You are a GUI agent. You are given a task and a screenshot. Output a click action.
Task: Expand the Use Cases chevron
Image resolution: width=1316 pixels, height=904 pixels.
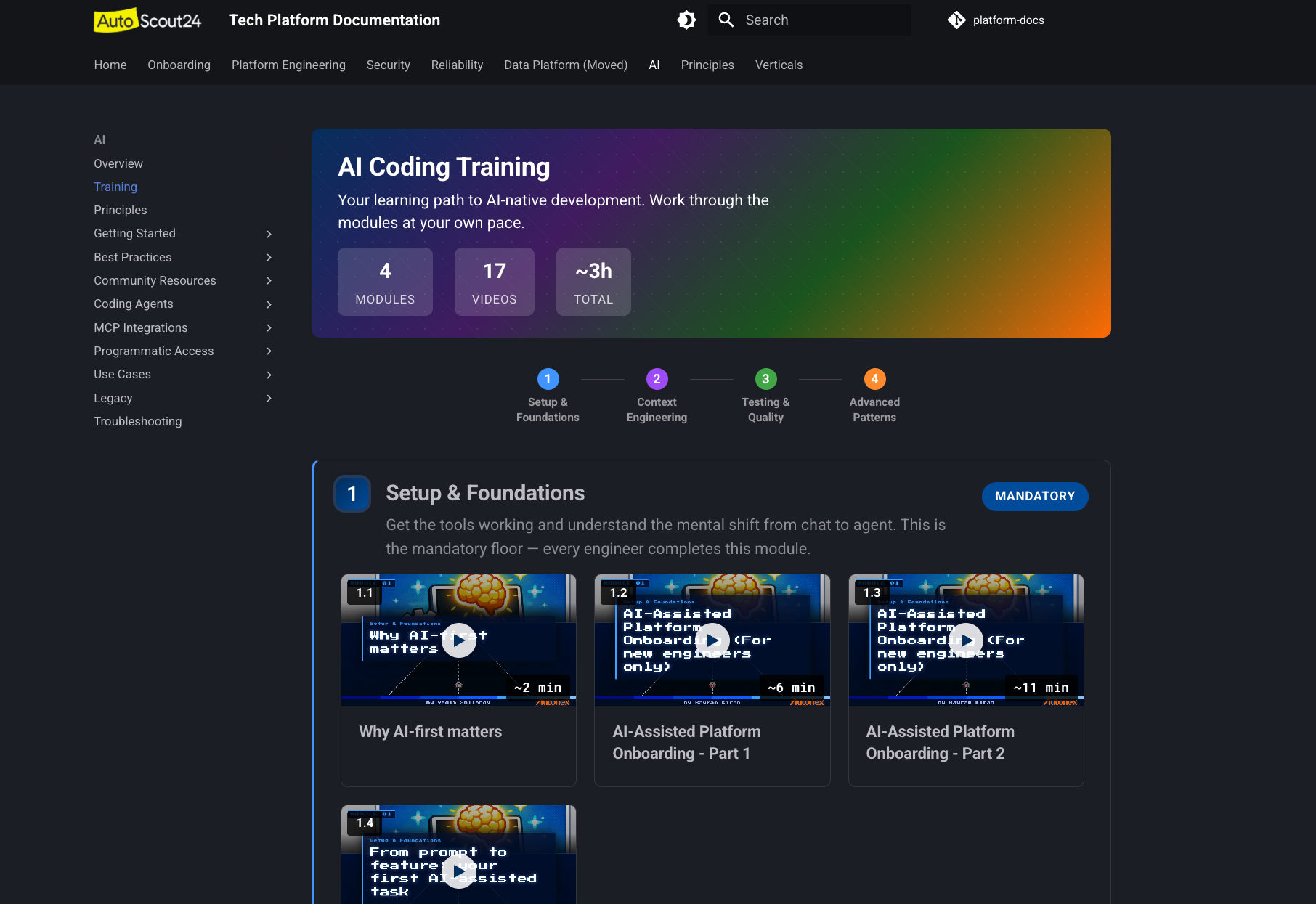(269, 375)
